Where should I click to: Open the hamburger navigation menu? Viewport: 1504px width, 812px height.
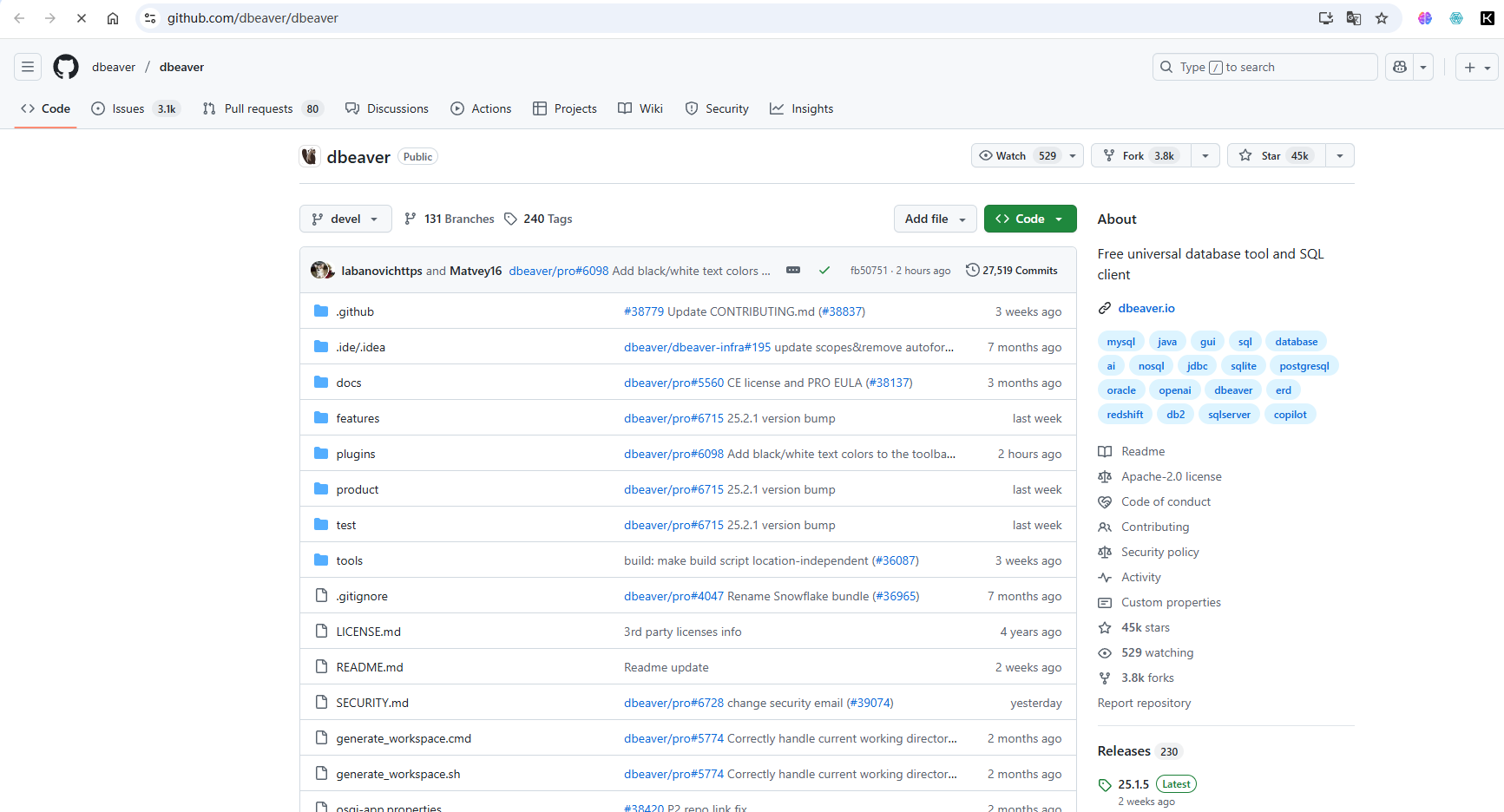28,67
